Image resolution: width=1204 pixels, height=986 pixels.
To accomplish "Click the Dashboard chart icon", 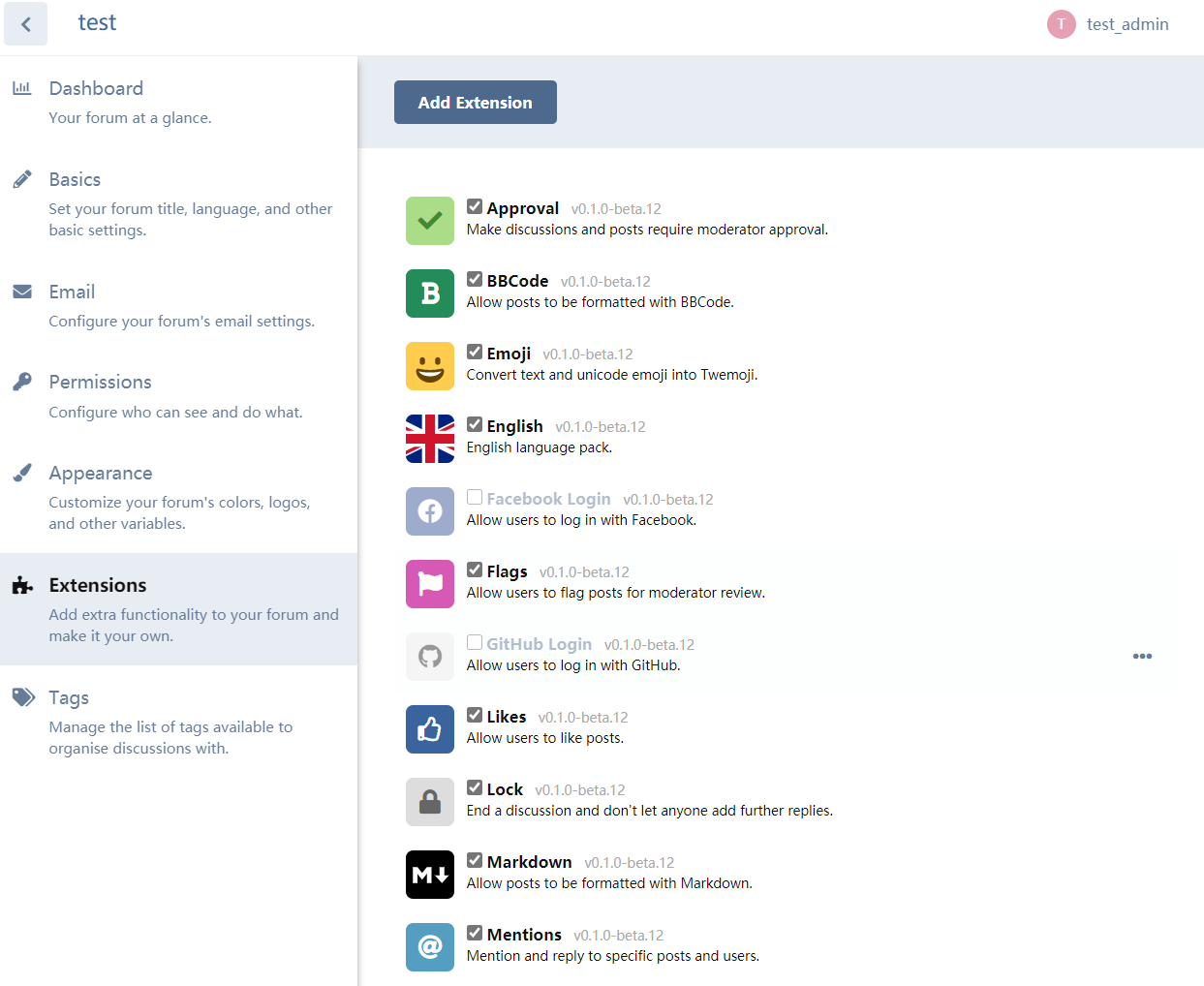I will [x=22, y=88].
